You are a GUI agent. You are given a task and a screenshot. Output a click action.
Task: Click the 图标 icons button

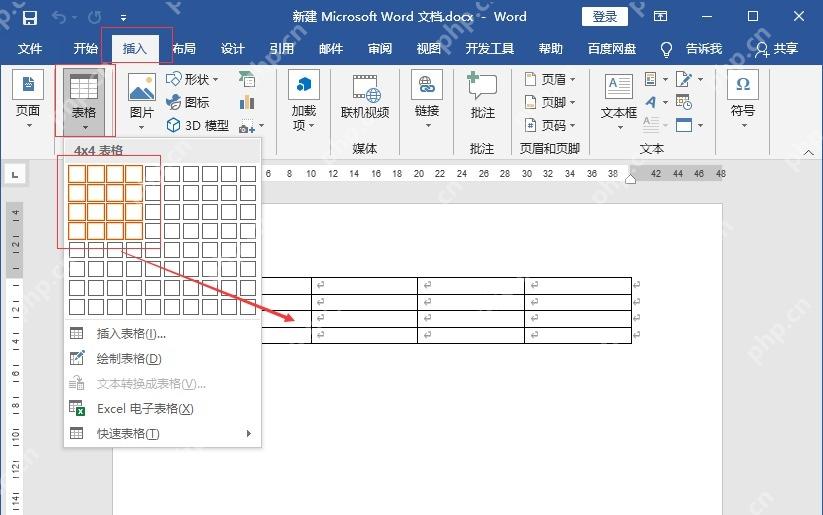pos(187,102)
